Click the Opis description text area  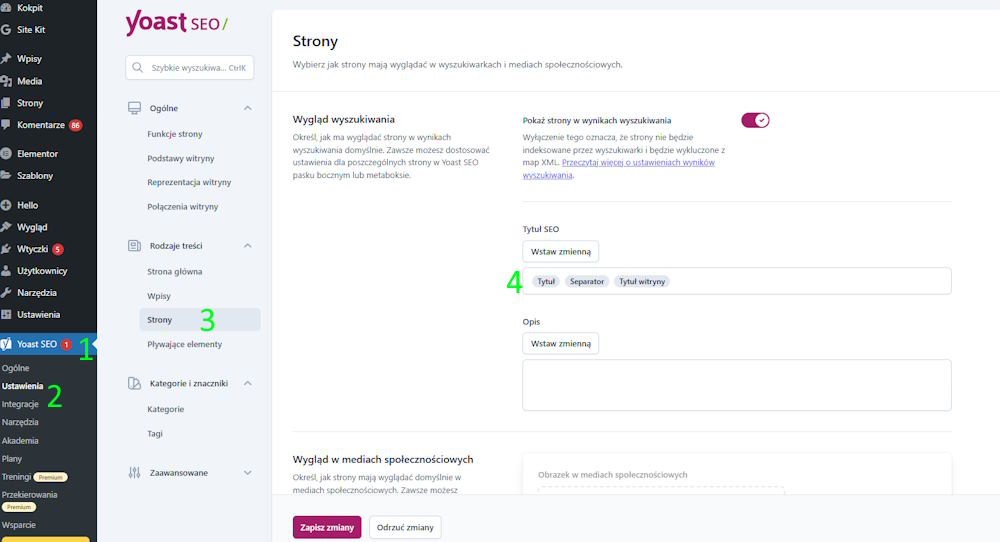click(x=737, y=385)
